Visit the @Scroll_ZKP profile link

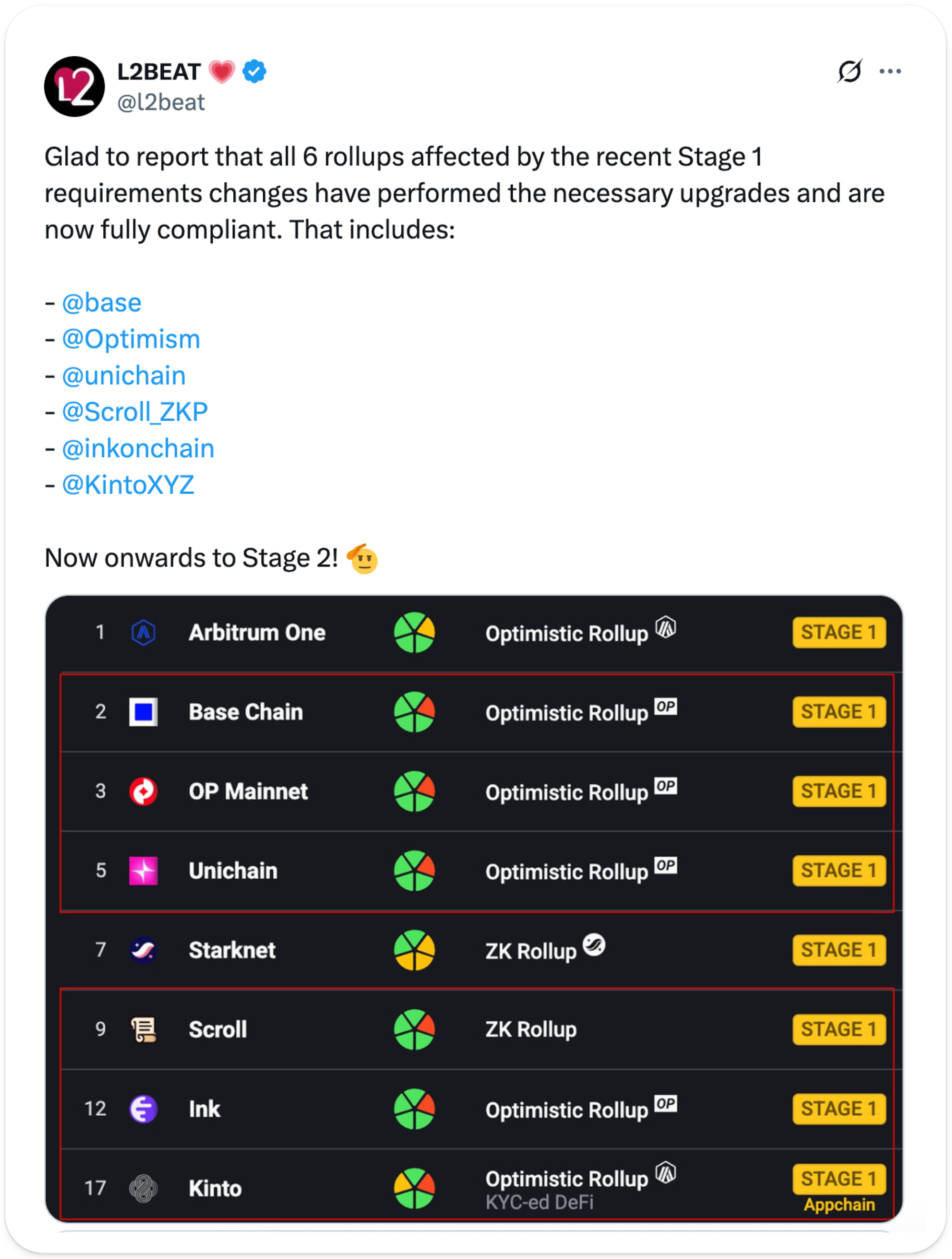(x=135, y=412)
